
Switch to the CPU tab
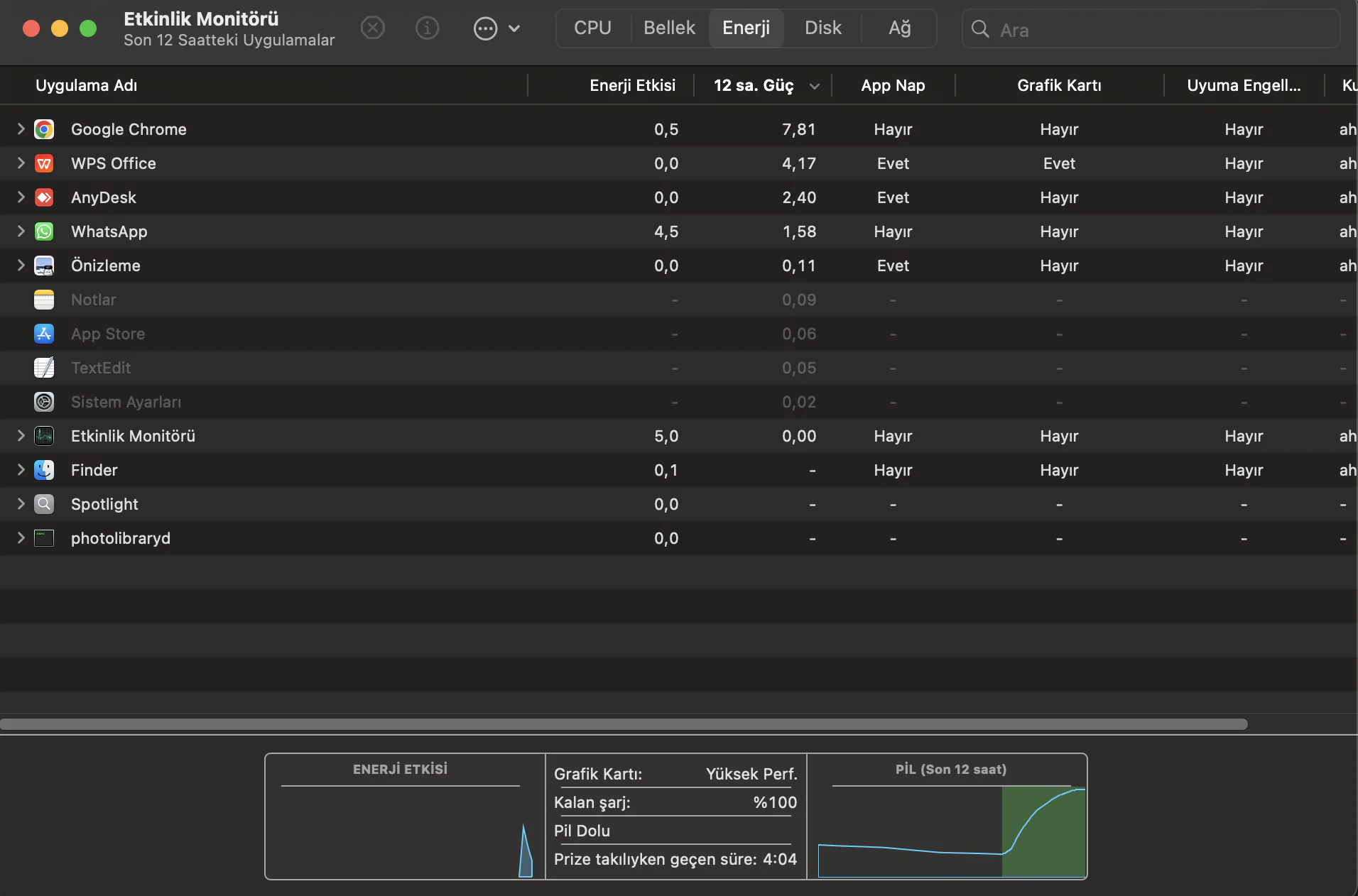[x=592, y=28]
